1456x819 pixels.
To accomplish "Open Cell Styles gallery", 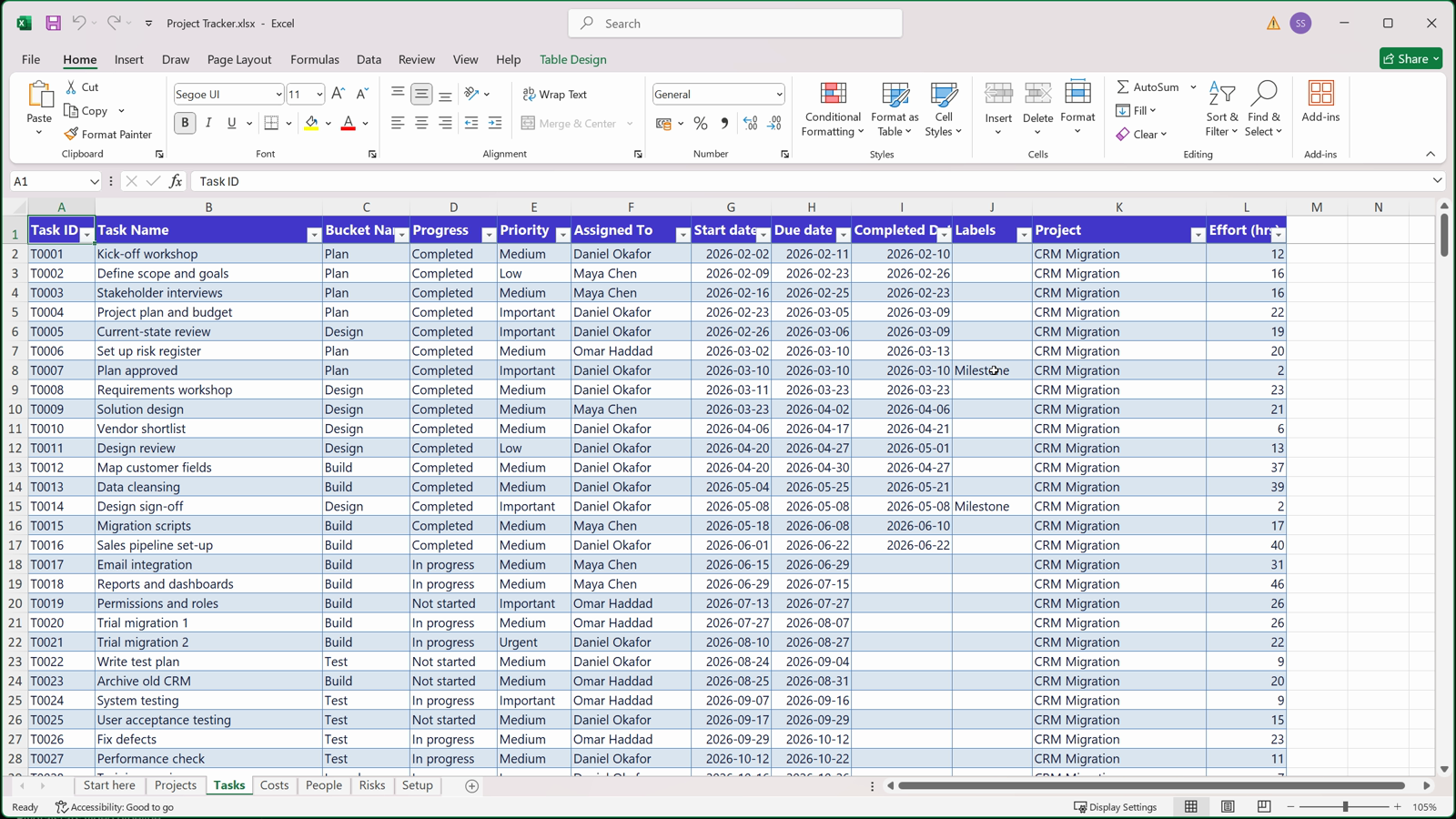I will 944,109.
